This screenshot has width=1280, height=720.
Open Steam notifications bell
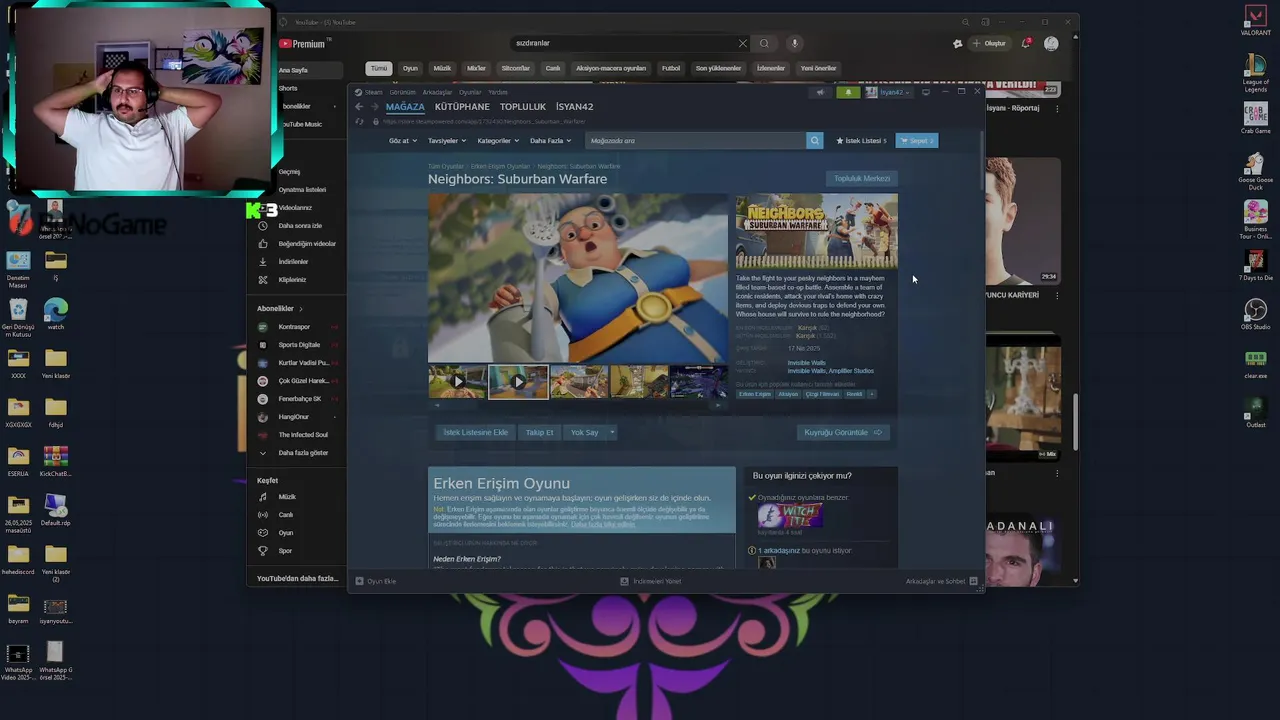pos(848,92)
